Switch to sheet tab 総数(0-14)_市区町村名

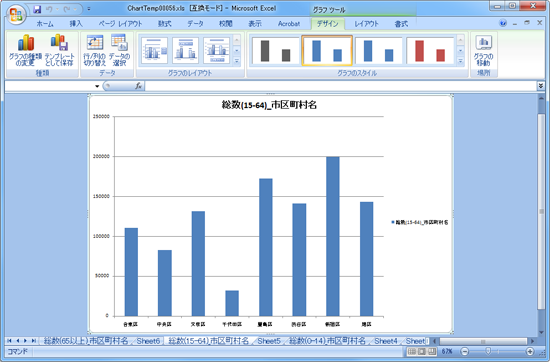tap(327, 341)
